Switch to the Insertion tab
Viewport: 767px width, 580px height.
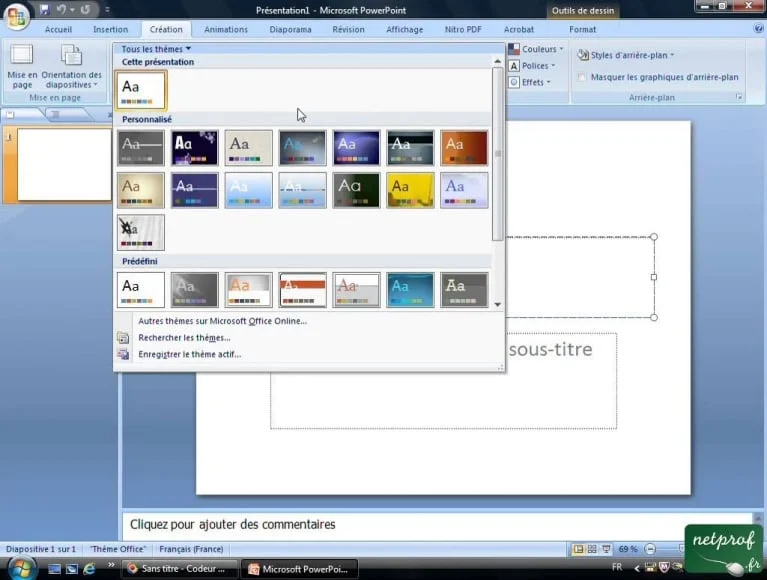111,29
